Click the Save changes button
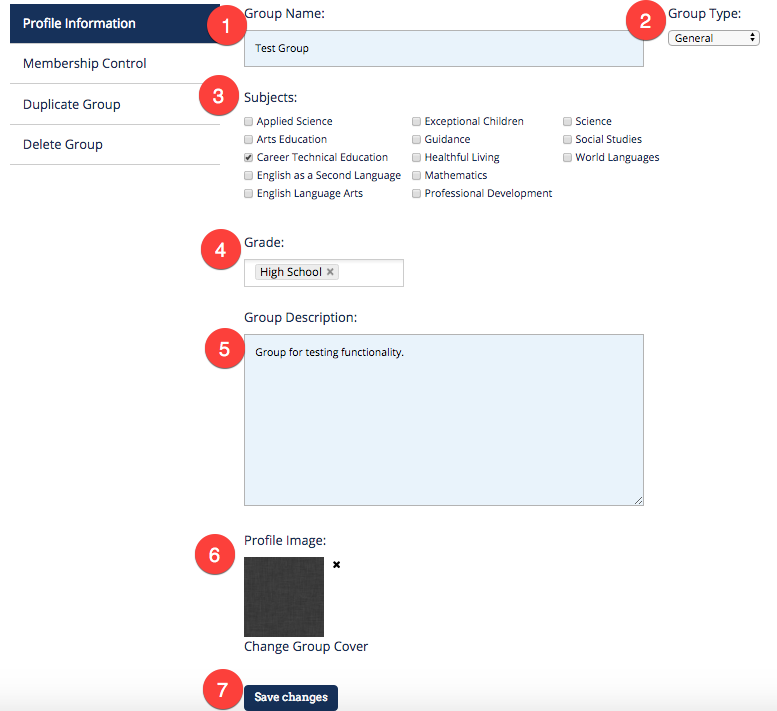The width and height of the screenshot is (777, 711). tap(291, 697)
